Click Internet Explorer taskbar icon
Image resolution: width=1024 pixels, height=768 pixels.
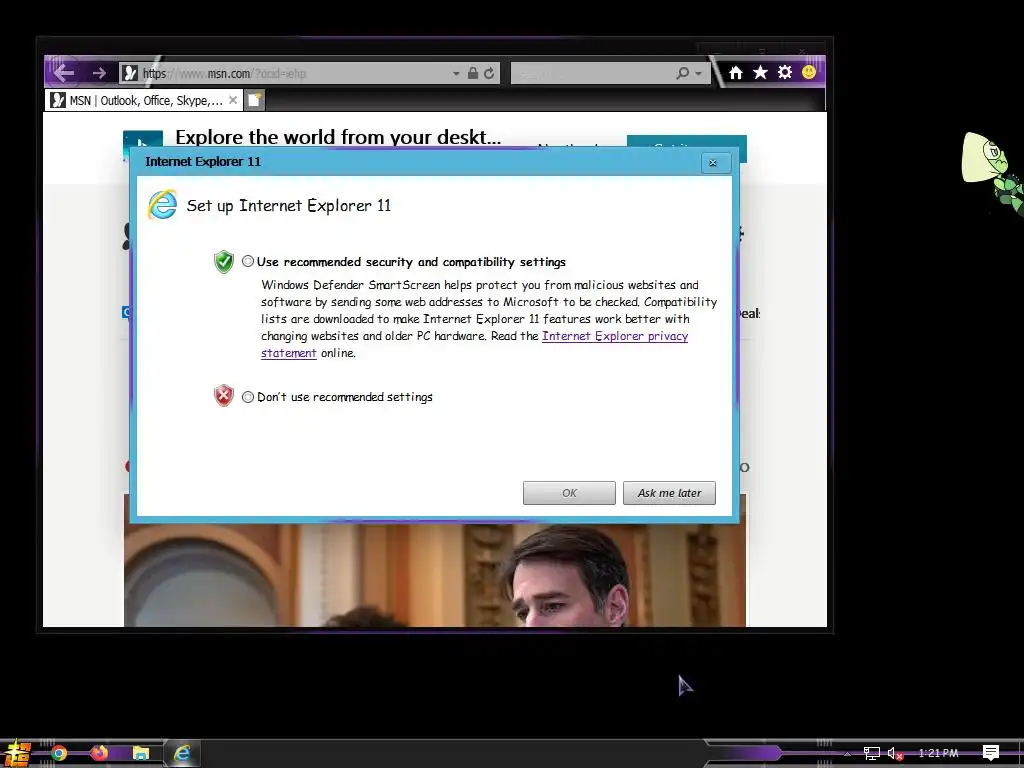[182, 753]
